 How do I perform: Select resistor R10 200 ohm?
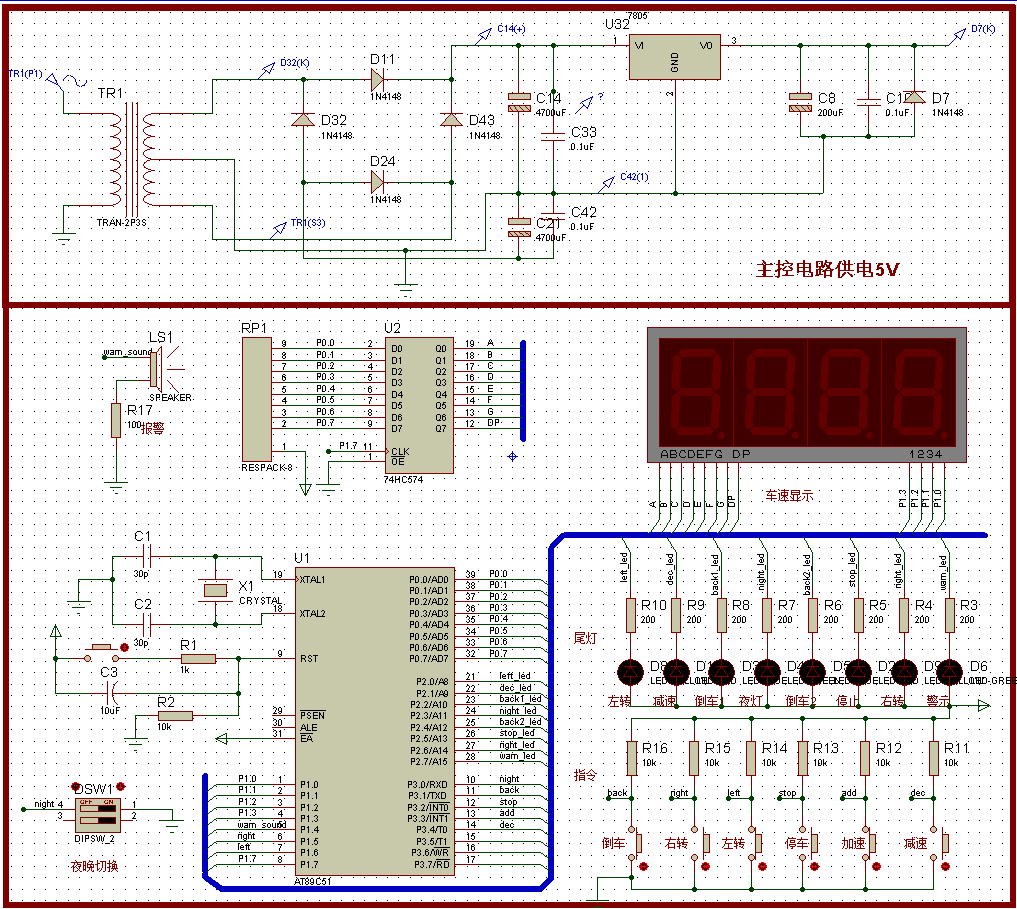coord(630,614)
